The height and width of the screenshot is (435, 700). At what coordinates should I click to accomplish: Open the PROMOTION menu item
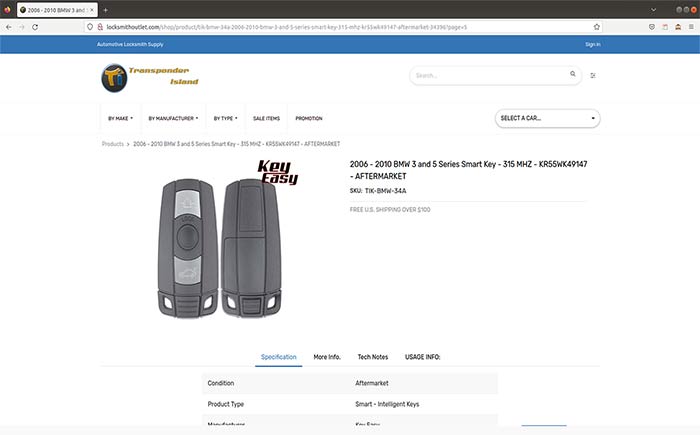click(308, 118)
